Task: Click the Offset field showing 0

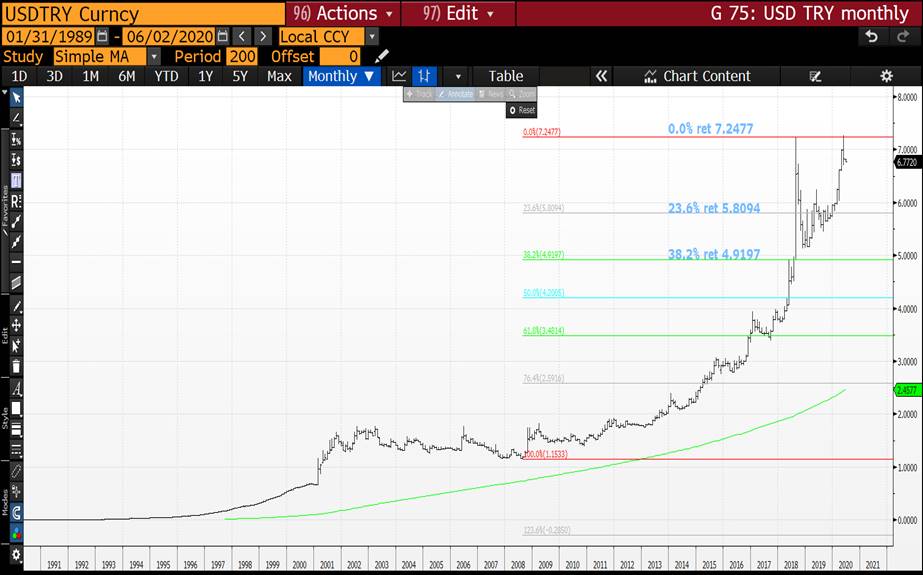Action: coord(340,56)
